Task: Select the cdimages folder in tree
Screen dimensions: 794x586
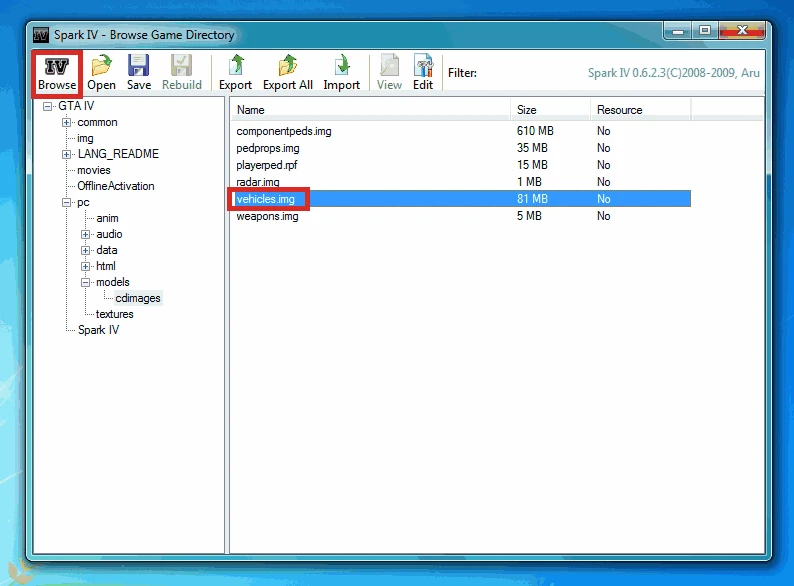Action: tap(138, 298)
